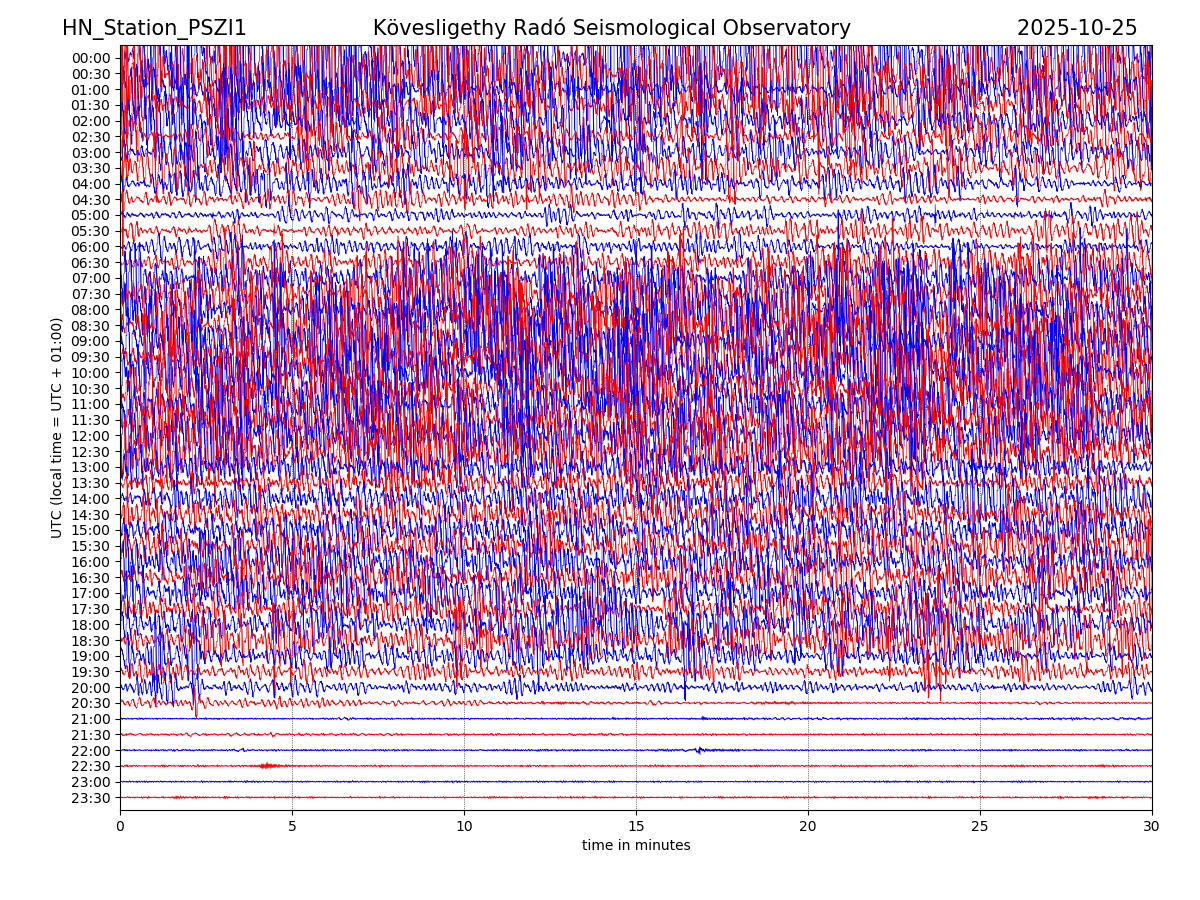Click the red burst on the 22:30 trace
This screenshot has height=900, width=1200.
click(267, 766)
